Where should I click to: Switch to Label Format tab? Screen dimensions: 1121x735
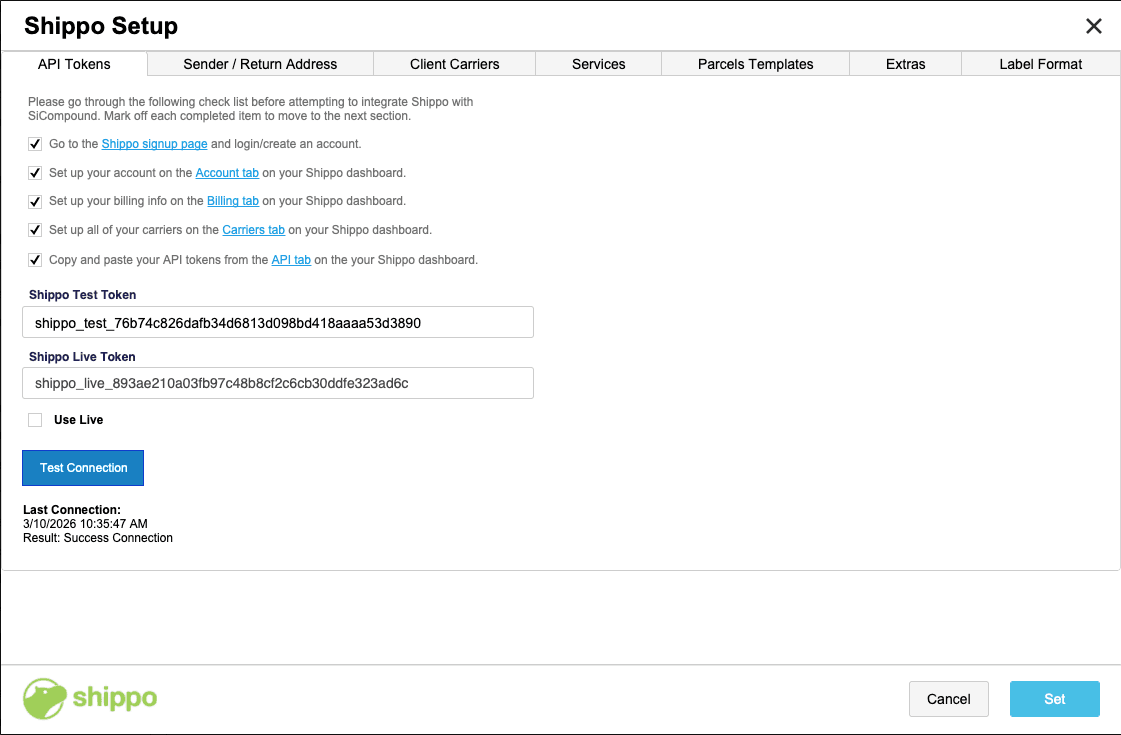pos(1040,64)
